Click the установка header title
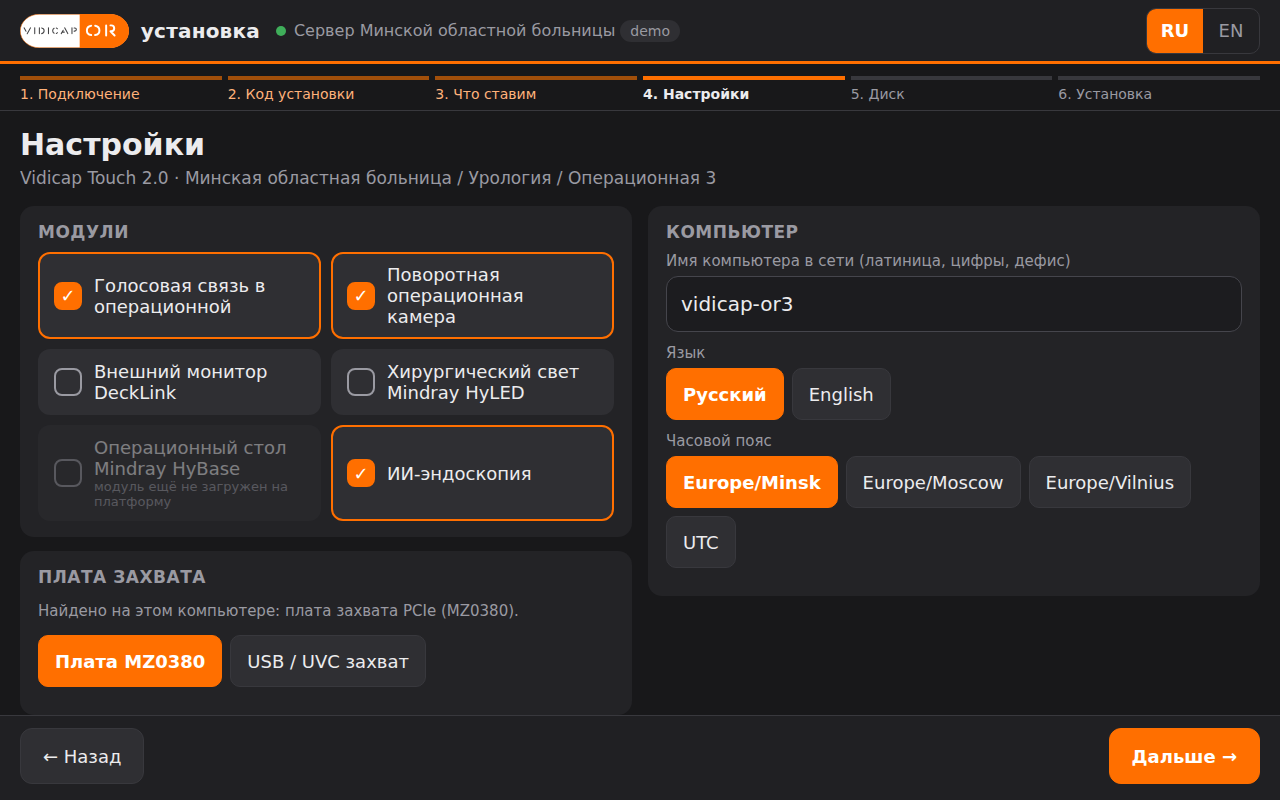 (200, 31)
